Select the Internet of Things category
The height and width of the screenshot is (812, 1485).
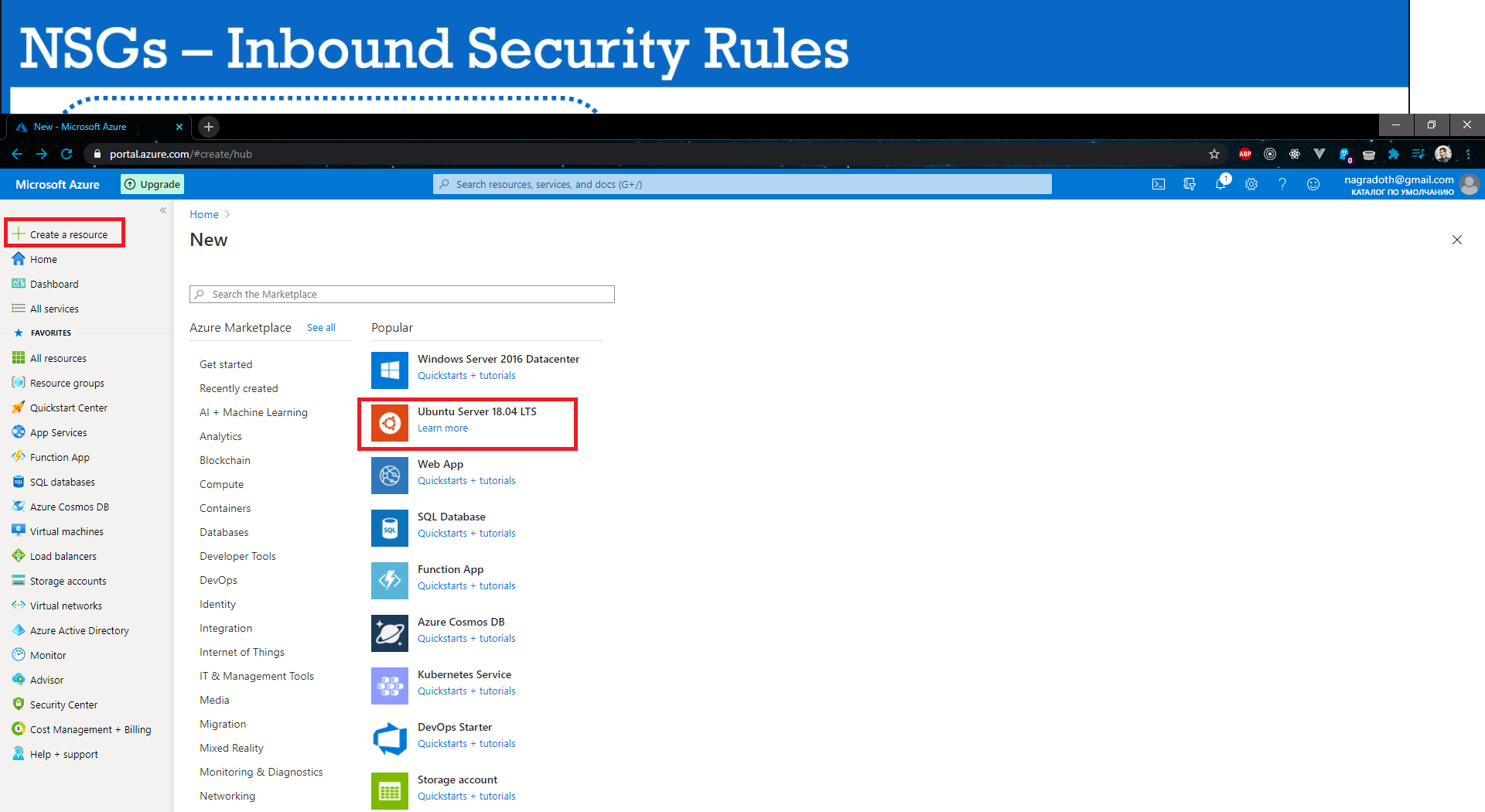point(242,652)
